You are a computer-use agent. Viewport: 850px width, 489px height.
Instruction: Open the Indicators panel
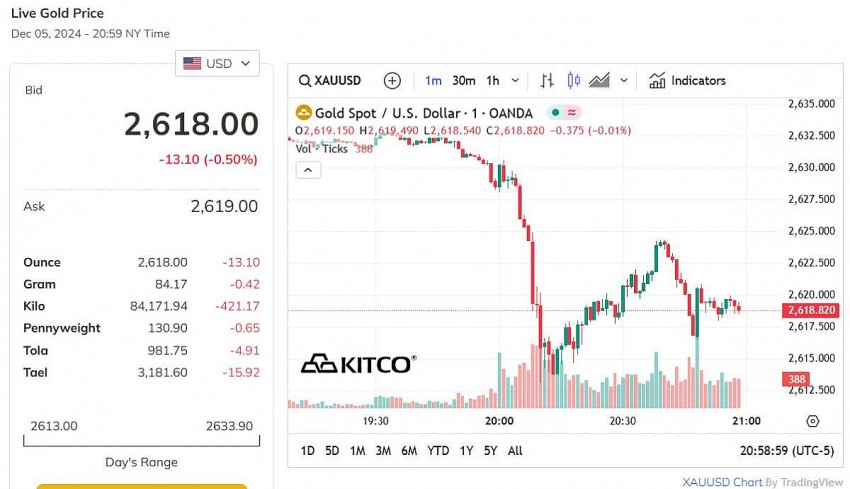click(x=687, y=81)
